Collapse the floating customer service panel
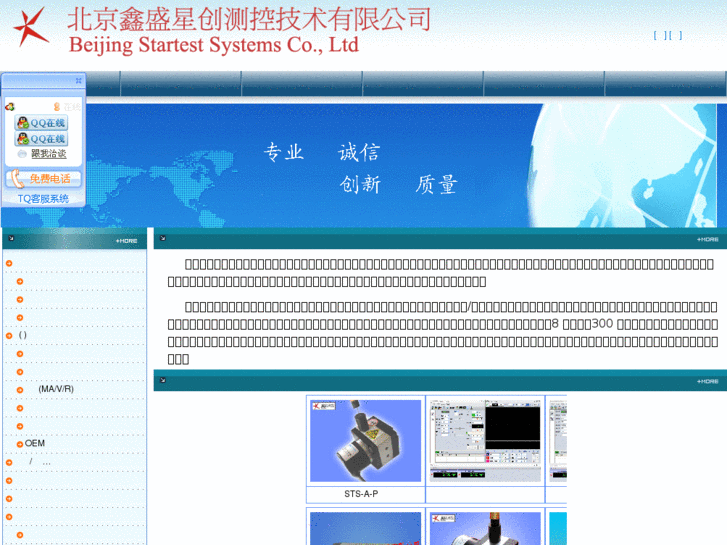 78,81
